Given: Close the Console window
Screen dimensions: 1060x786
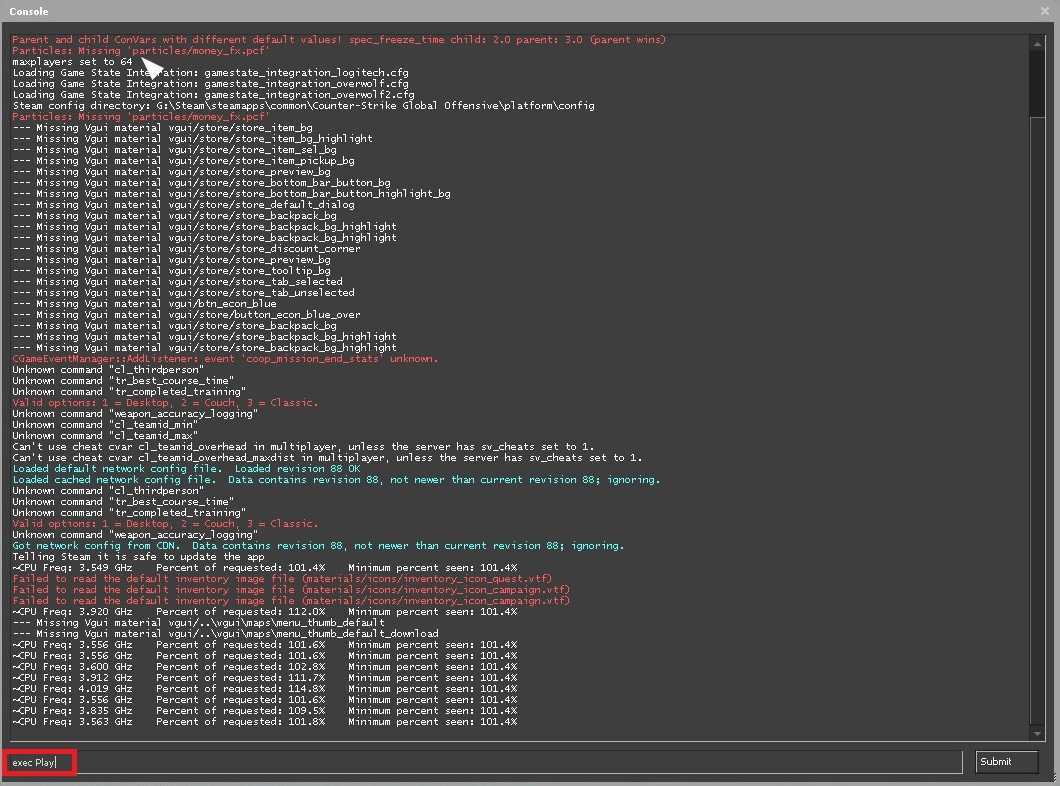Looking at the screenshot, I should point(1045,11).
